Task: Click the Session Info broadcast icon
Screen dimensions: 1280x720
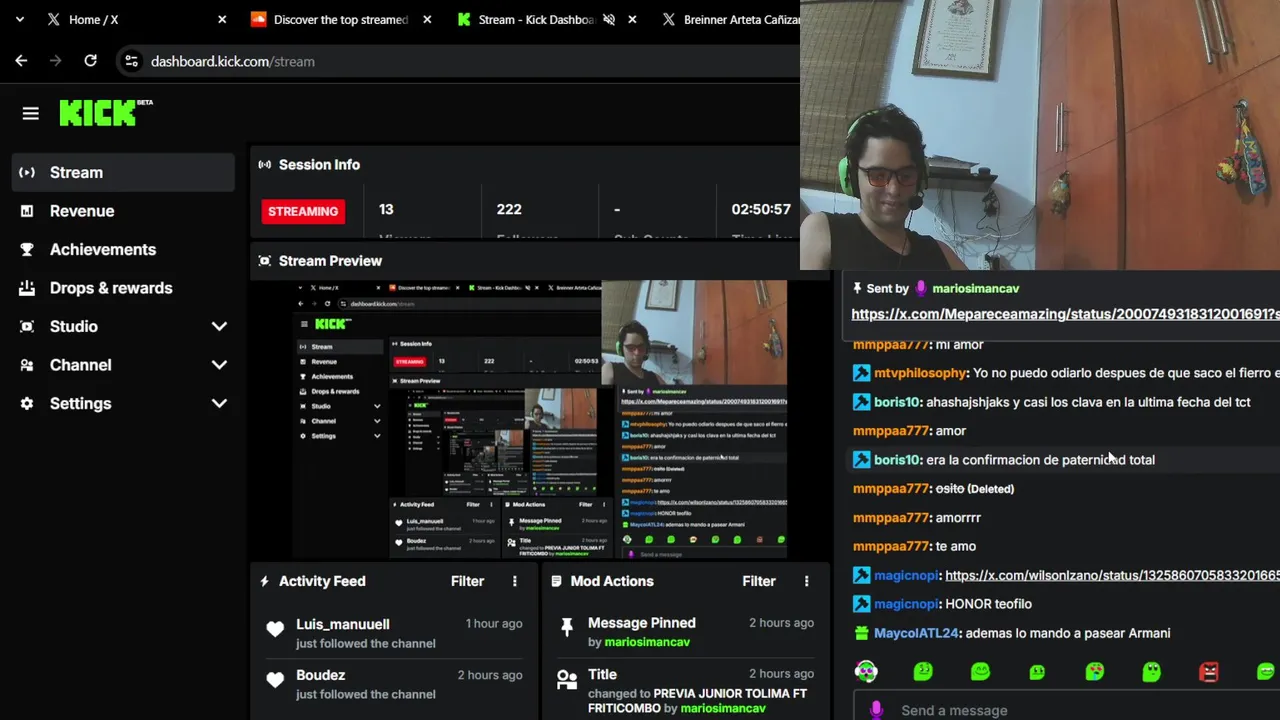Action: (x=264, y=165)
